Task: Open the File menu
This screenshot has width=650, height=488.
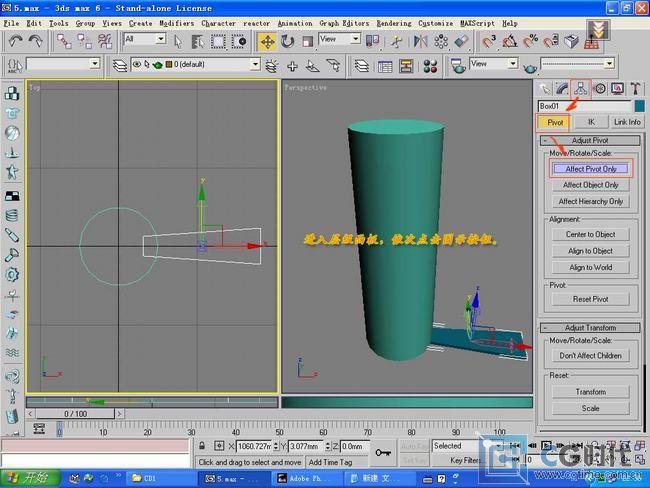Action: tap(11, 23)
